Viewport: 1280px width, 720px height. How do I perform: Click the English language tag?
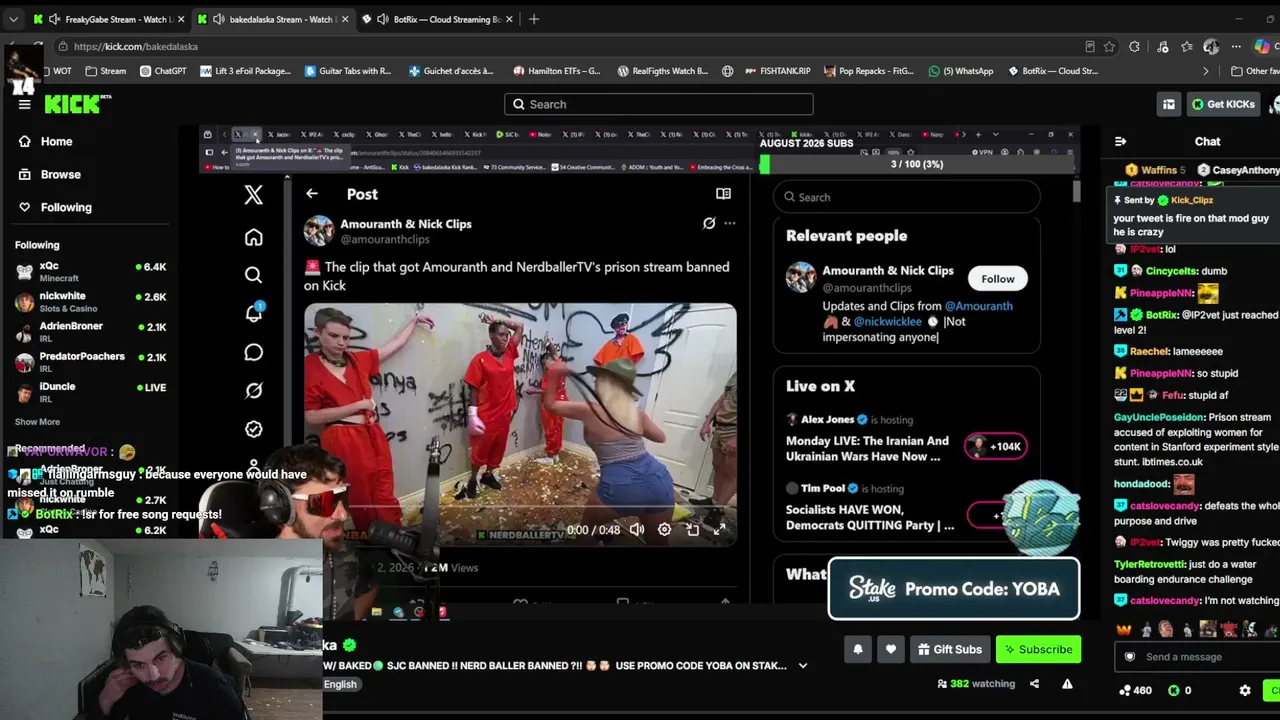[340, 684]
